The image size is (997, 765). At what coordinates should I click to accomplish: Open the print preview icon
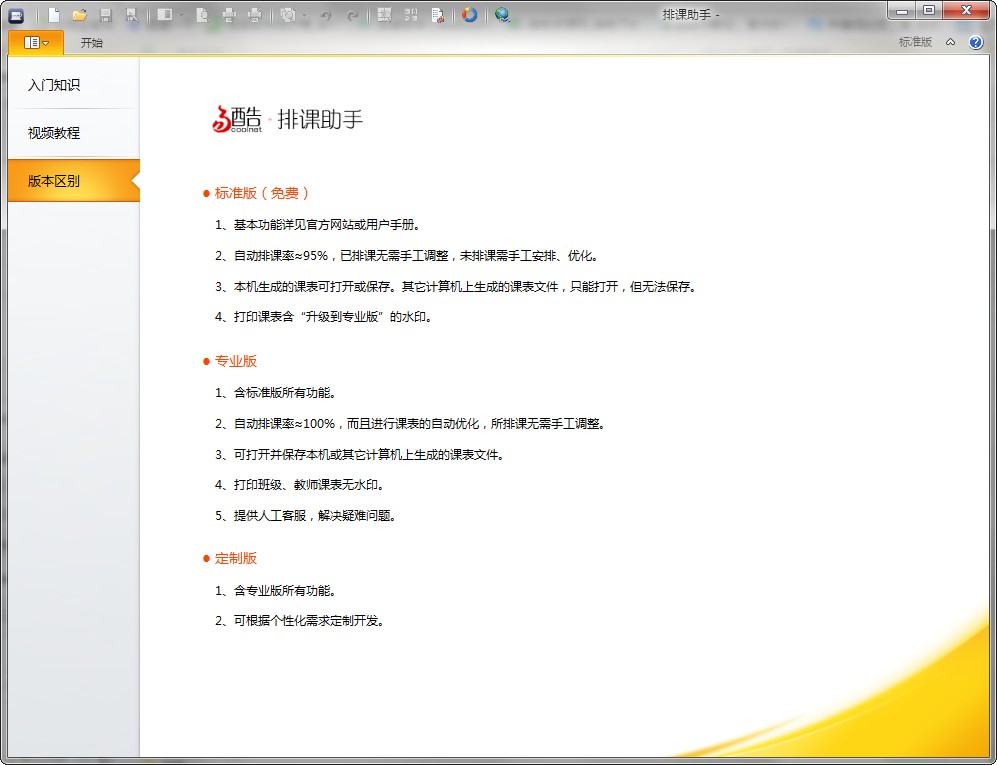click(202, 15)
